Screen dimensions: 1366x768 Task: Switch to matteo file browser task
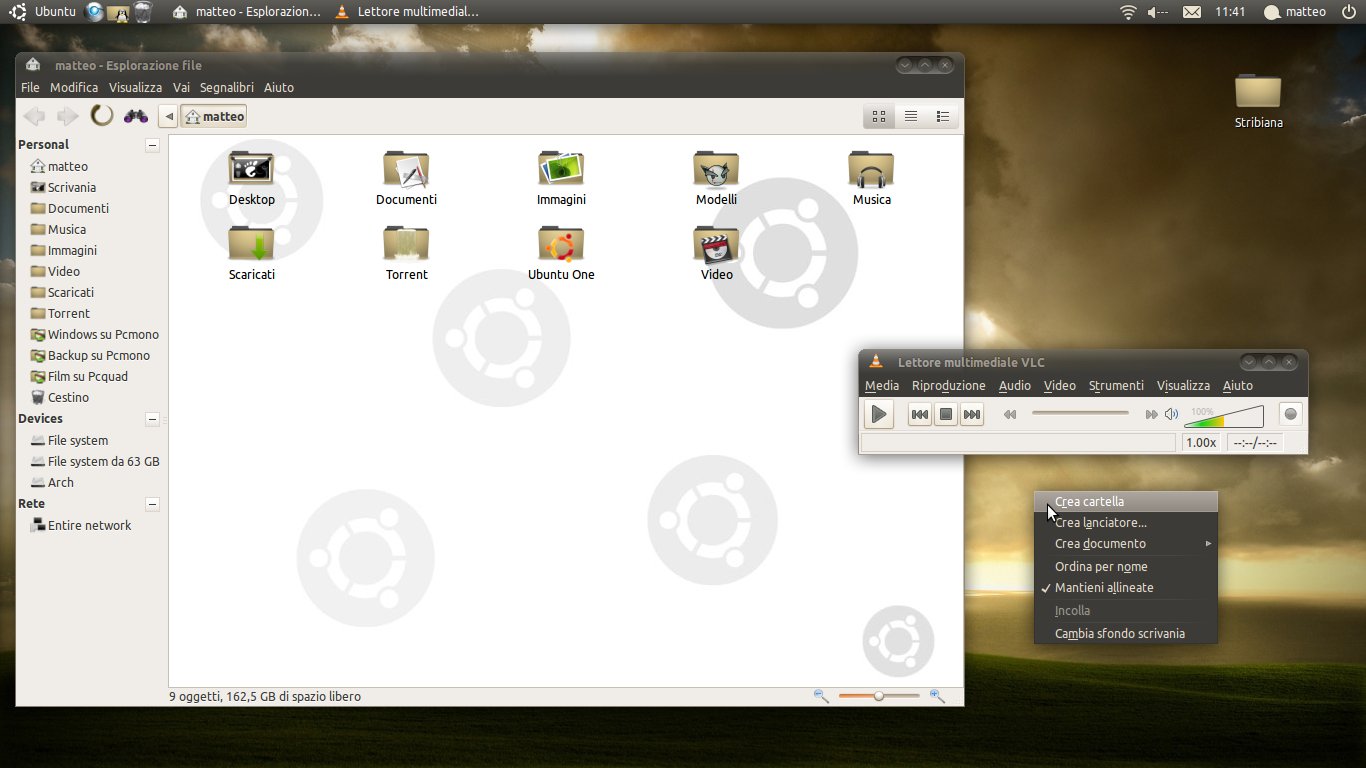(x=247, y=12)
